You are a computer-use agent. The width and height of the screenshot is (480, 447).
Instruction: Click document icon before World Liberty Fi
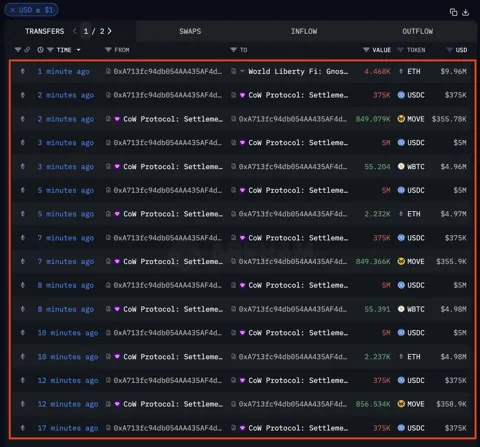point(233,71)
